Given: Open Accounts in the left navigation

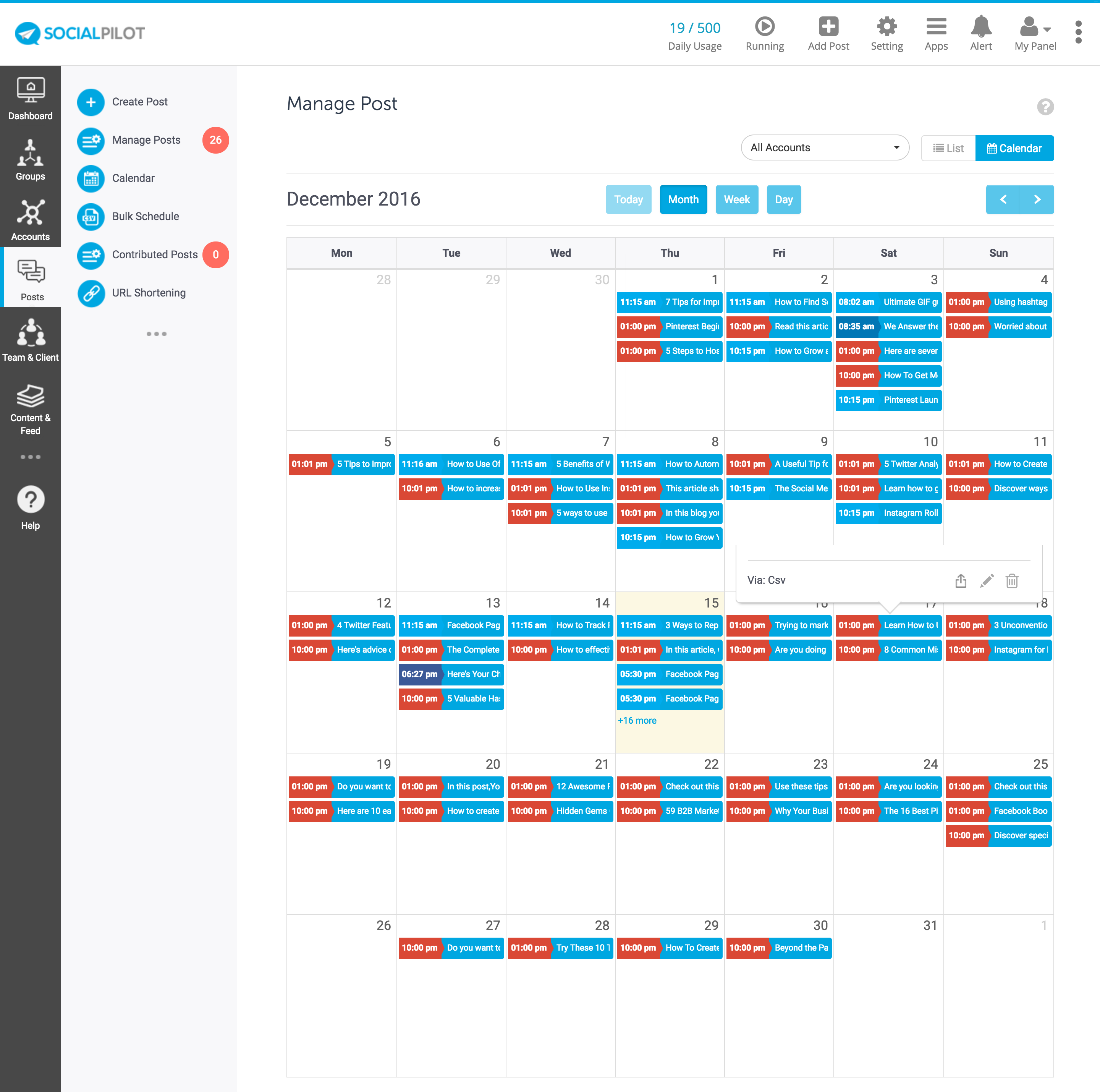Looking at the screenshot, I should coord(30,219).
